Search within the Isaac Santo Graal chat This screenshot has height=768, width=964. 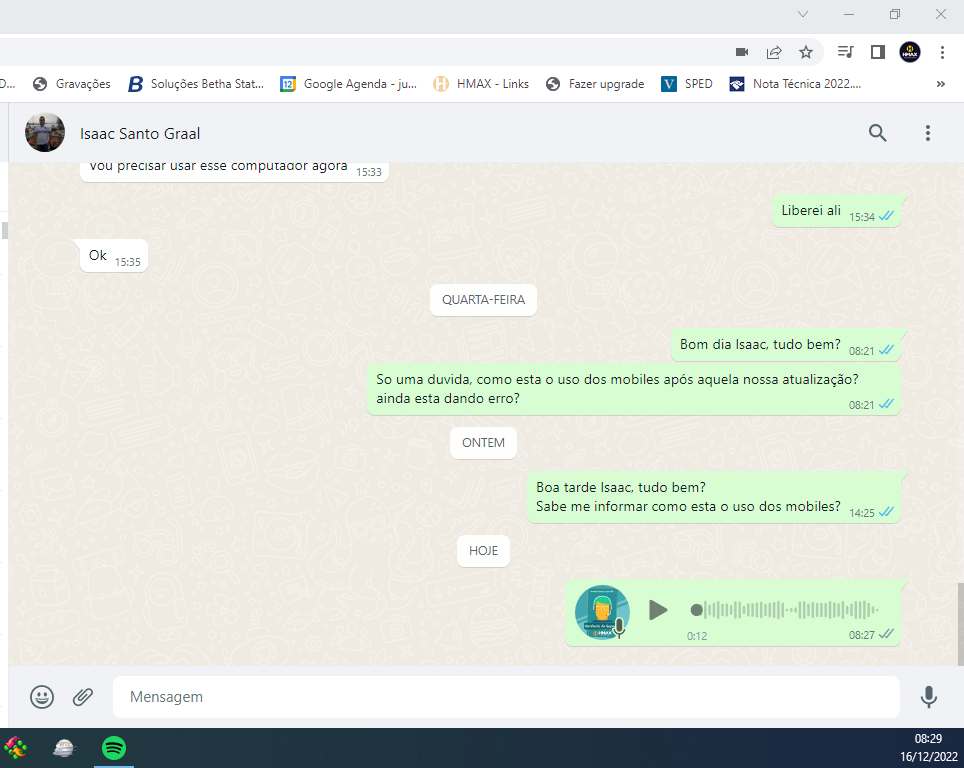pyautogui.click(x=877, y=133)
